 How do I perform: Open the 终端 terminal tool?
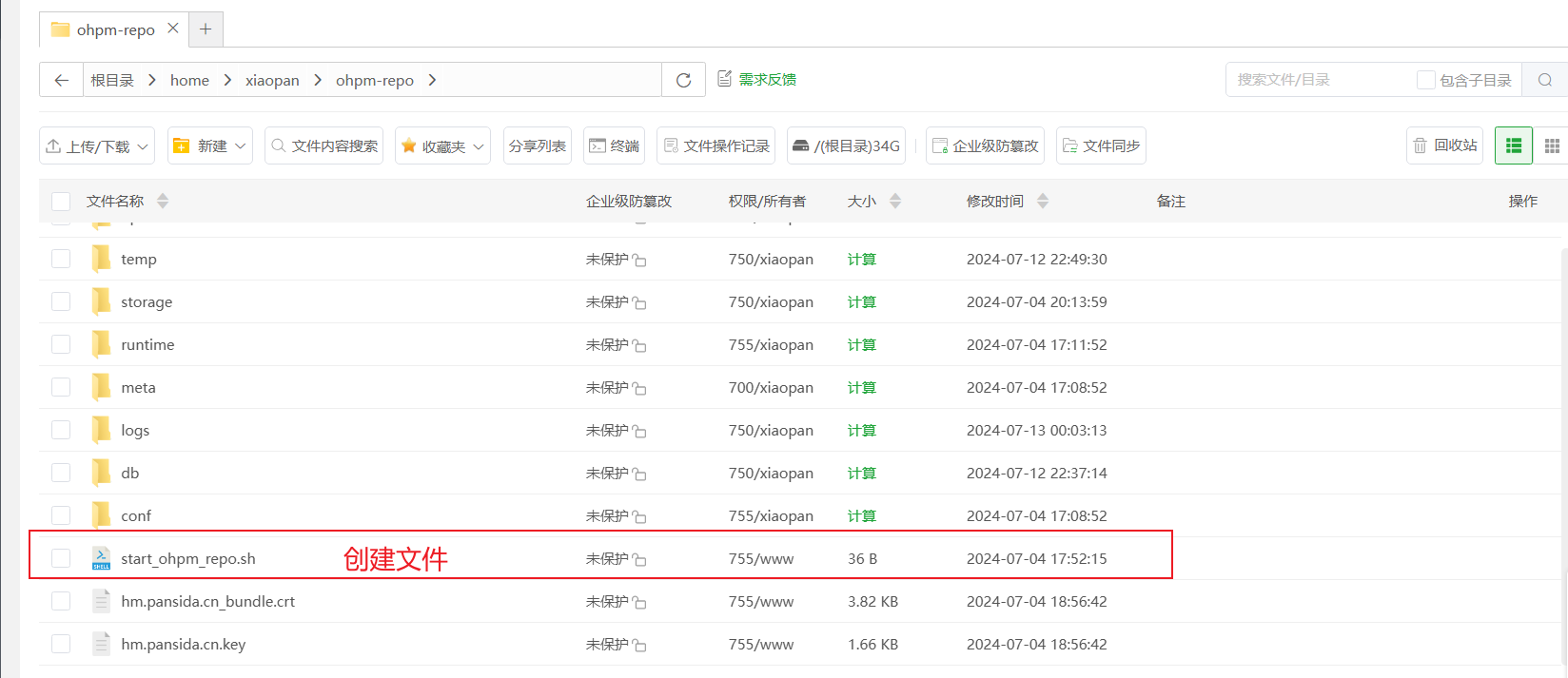[x=614, y=145]
